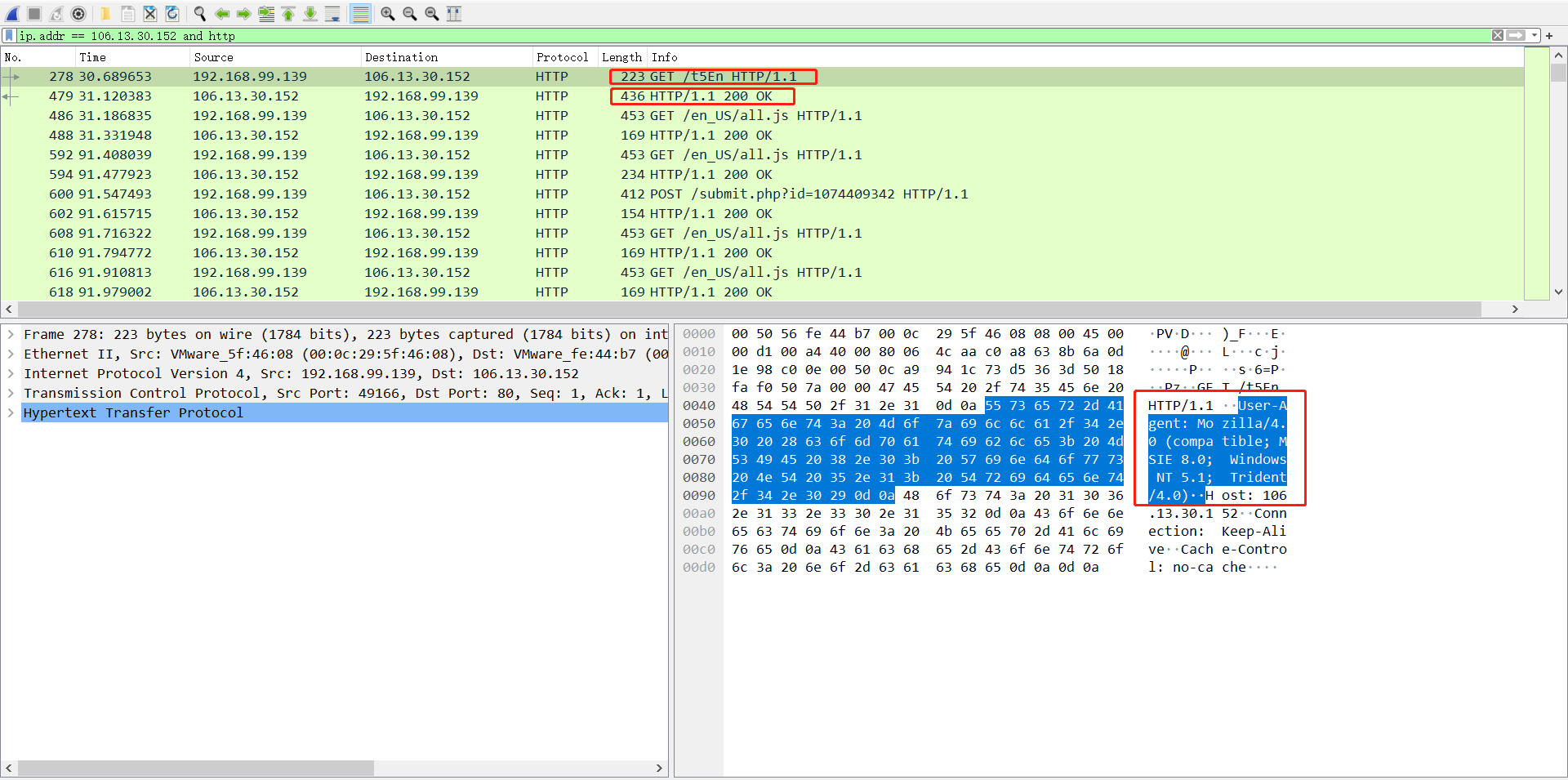
Task: Add a new filter button with plus
Action: point(1549,36)
